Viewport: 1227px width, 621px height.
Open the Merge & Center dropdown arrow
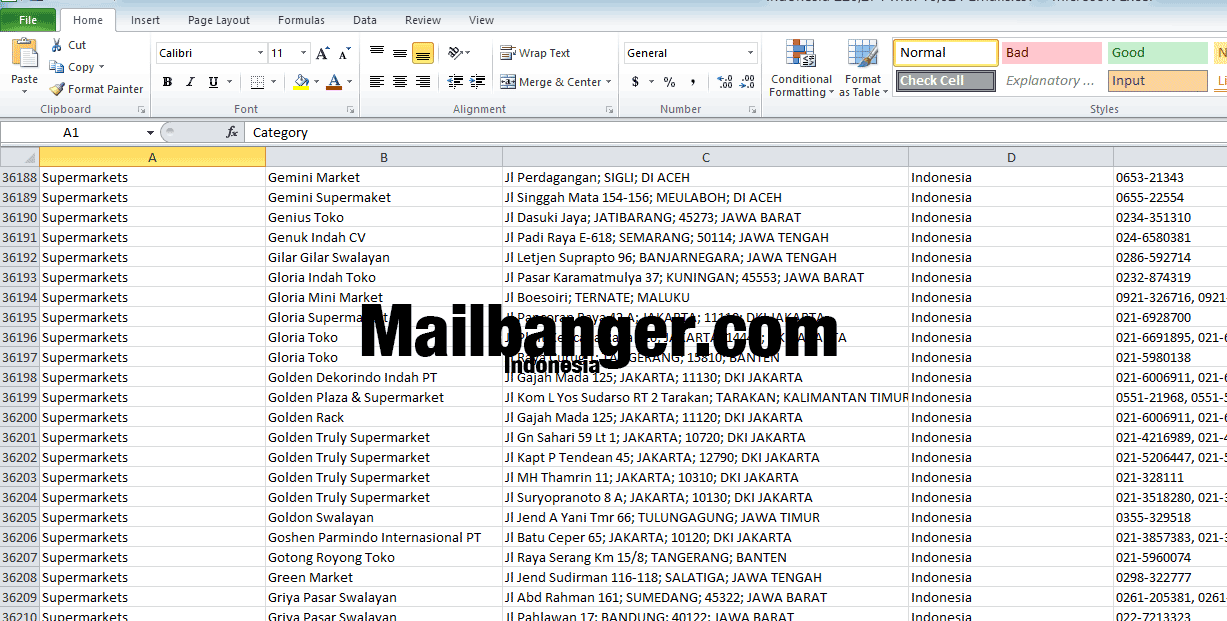click(610, 82)
